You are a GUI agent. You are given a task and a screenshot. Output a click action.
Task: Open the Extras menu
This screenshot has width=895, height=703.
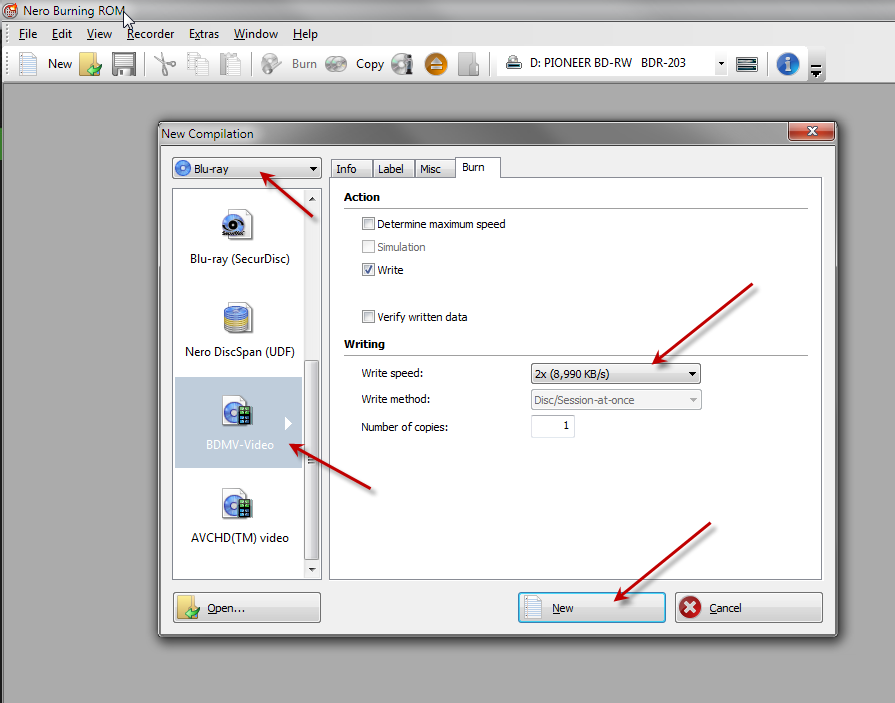pyautogui.click(x=204, y=34)
